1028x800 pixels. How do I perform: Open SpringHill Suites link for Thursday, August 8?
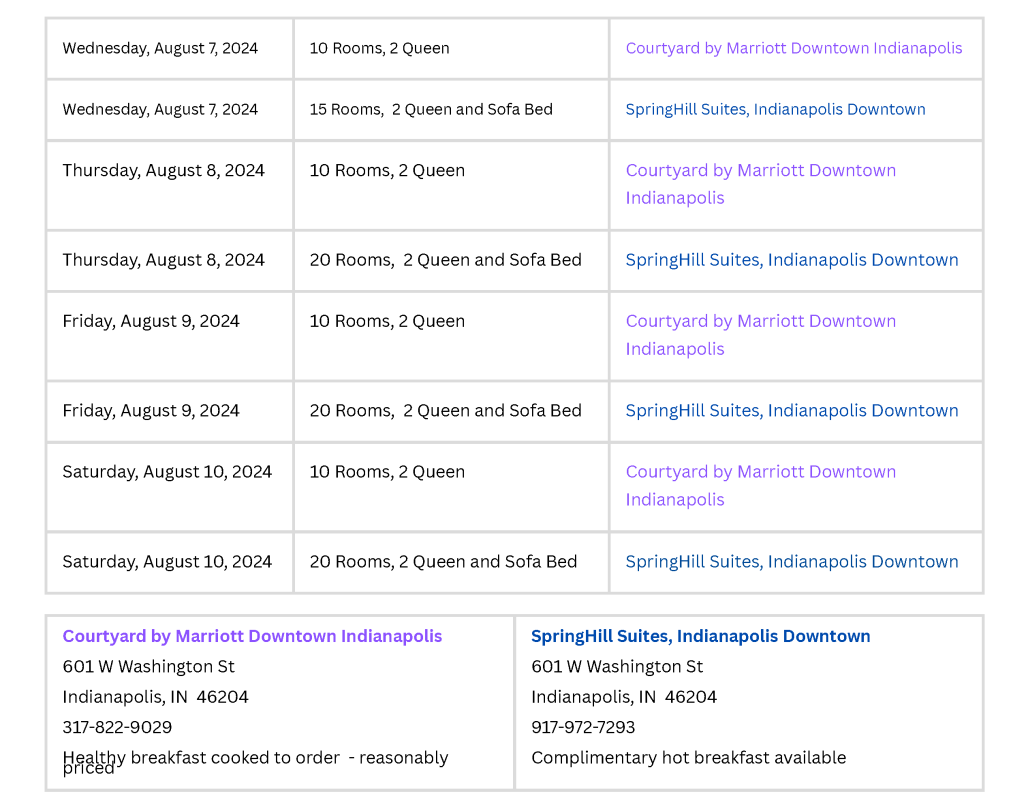(x=791, y=260)
